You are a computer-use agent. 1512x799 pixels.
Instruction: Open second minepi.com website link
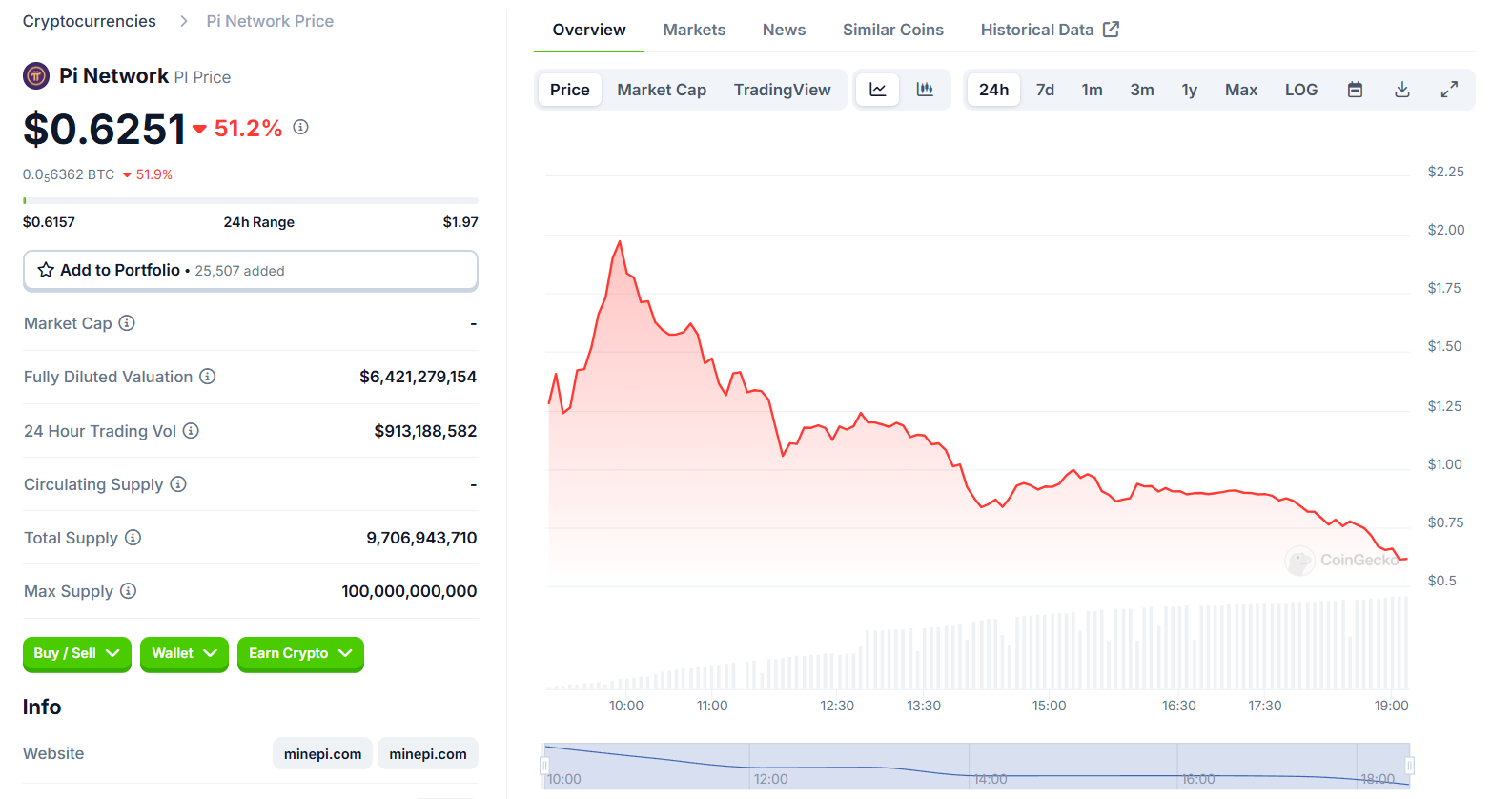[428, 753]
